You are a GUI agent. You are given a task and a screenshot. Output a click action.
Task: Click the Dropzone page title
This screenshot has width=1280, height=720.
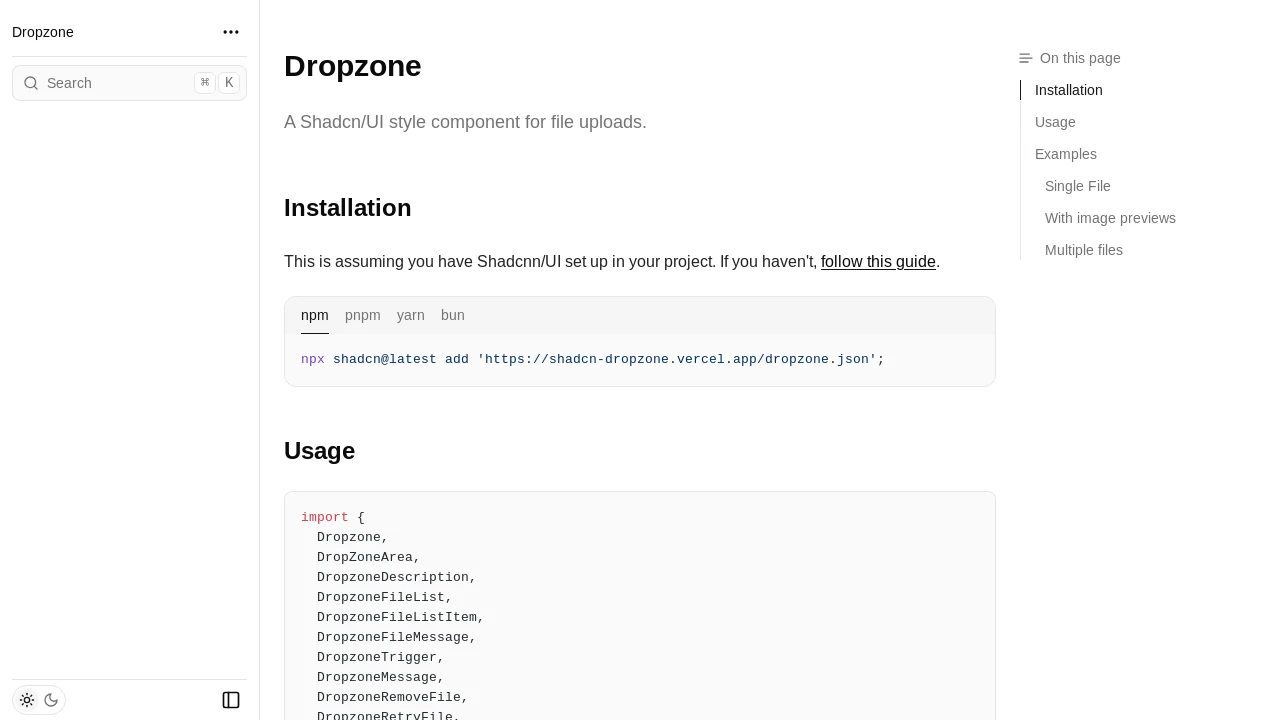353,66
